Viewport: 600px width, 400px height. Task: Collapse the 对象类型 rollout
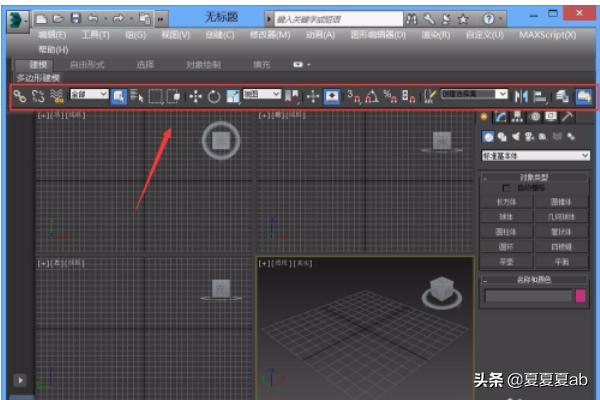[x=535, y=176]
